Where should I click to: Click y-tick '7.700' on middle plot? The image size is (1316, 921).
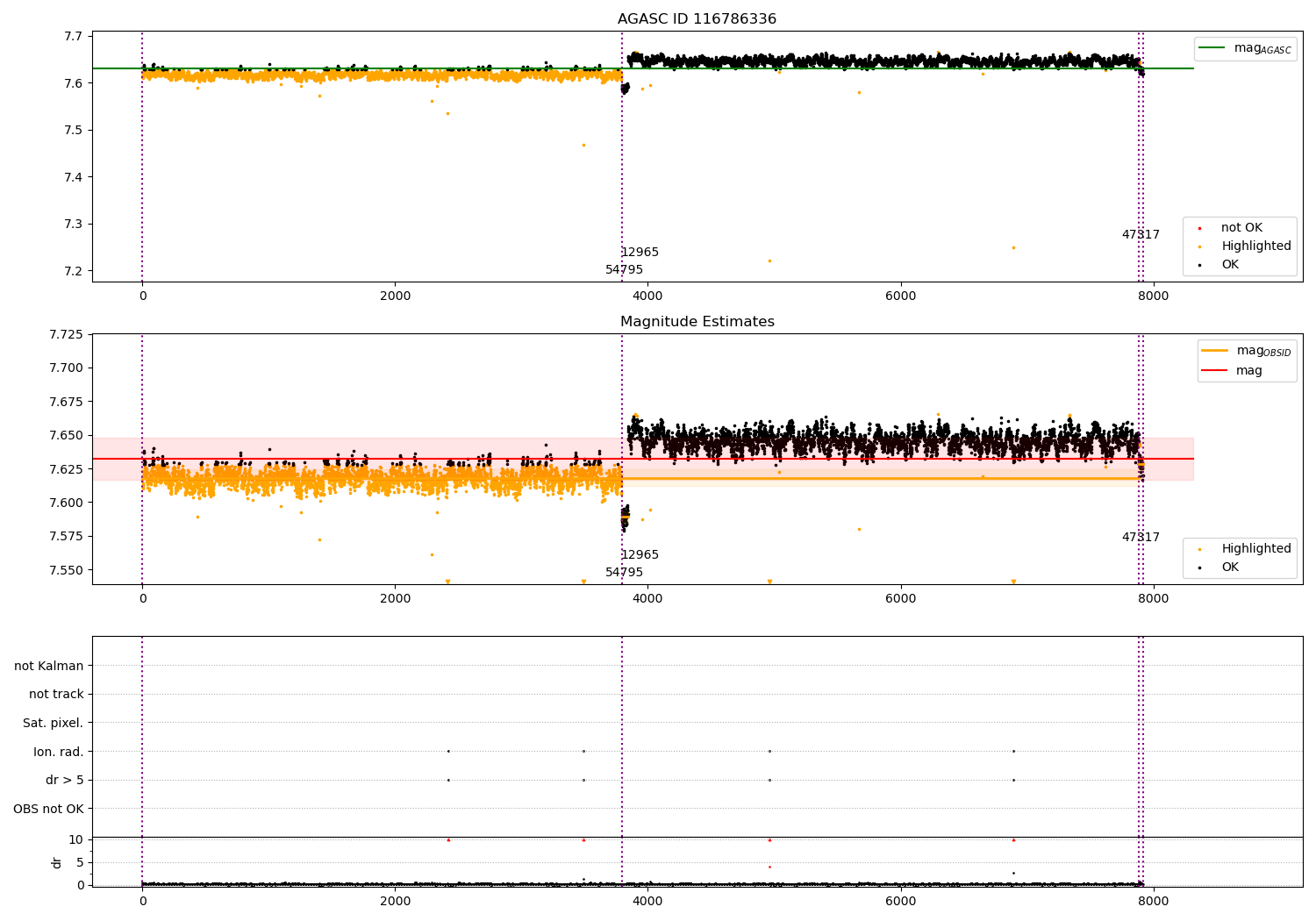[66, 368]
